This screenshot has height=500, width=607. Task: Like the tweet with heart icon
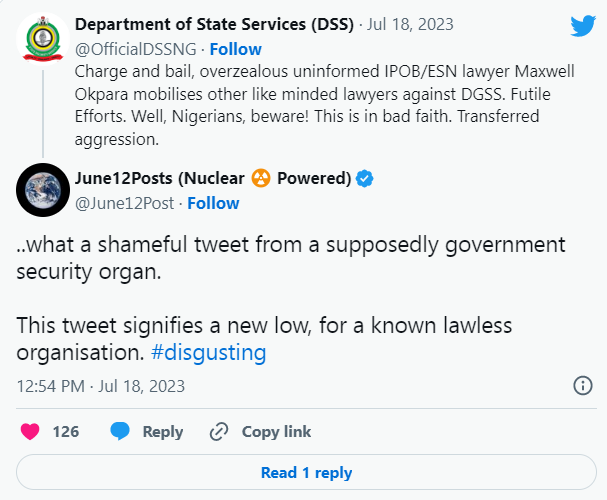pos(31,432)
